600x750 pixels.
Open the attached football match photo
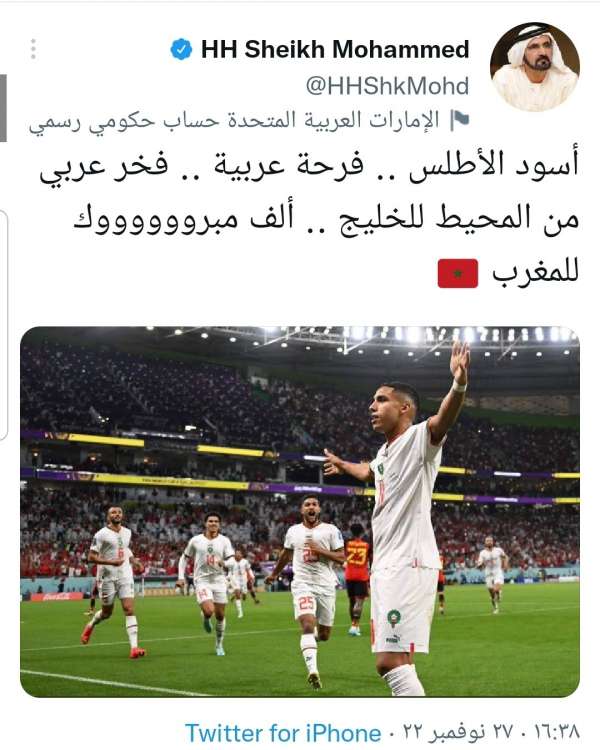[300, 512]
